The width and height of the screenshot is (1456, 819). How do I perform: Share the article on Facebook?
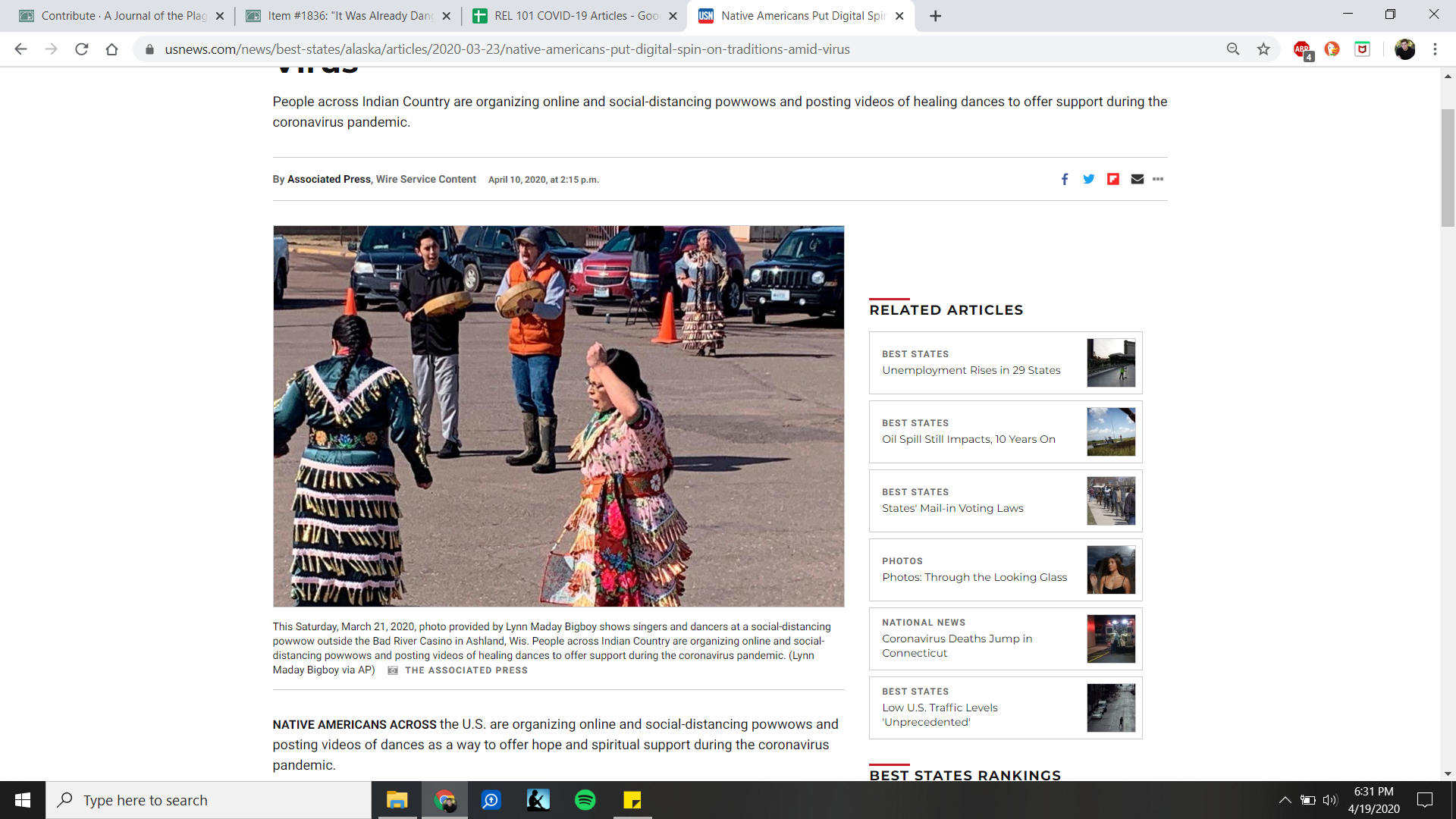(1065, 179)
